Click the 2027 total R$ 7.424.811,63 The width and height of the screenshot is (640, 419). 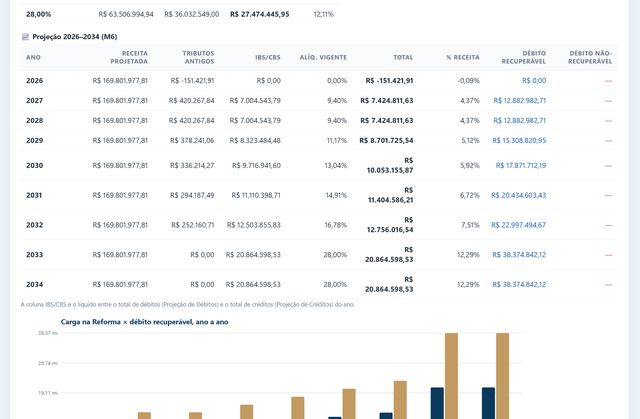(387, 101)
